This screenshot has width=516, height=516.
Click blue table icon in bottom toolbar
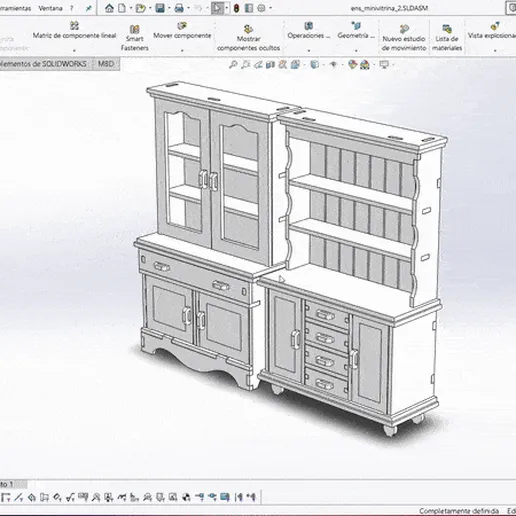225,498
